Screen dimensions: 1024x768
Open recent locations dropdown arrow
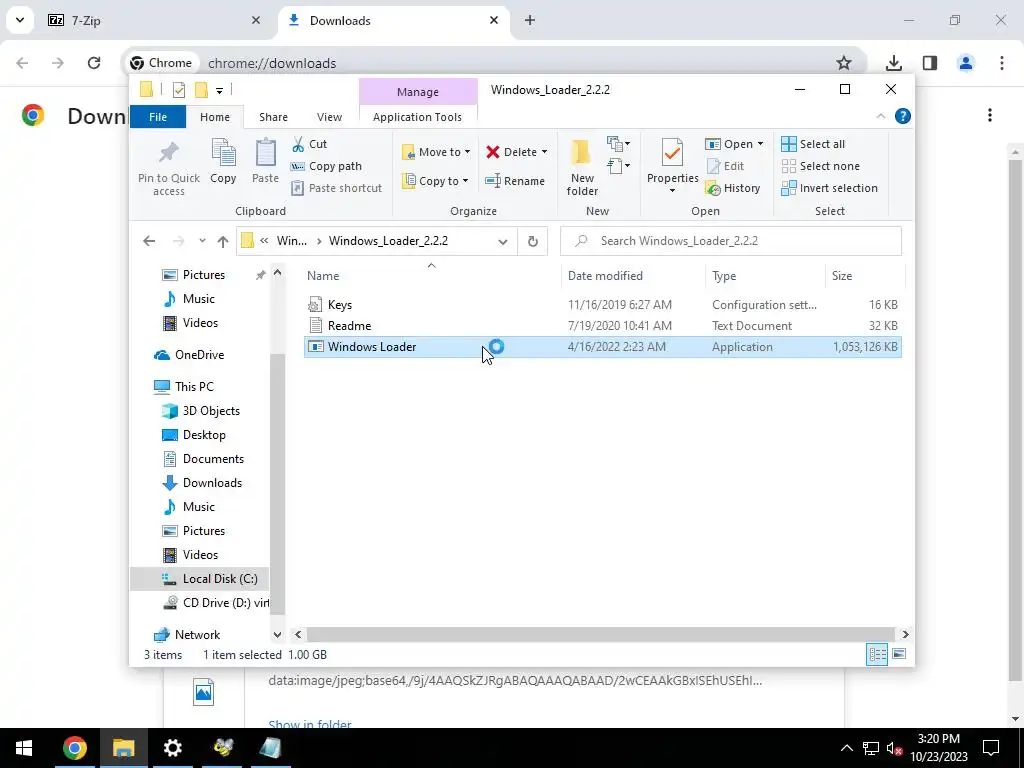202,241
